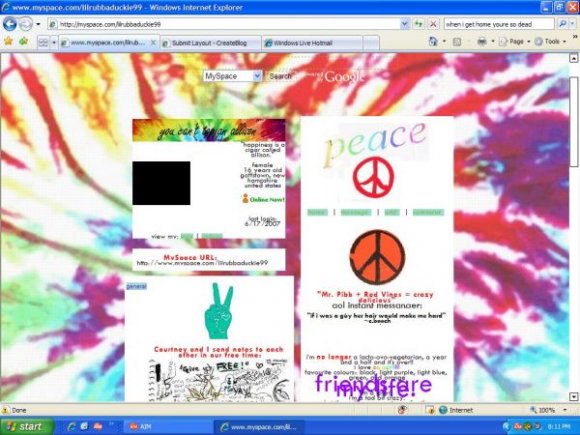Open a new blank tab

tap(371, 43)
